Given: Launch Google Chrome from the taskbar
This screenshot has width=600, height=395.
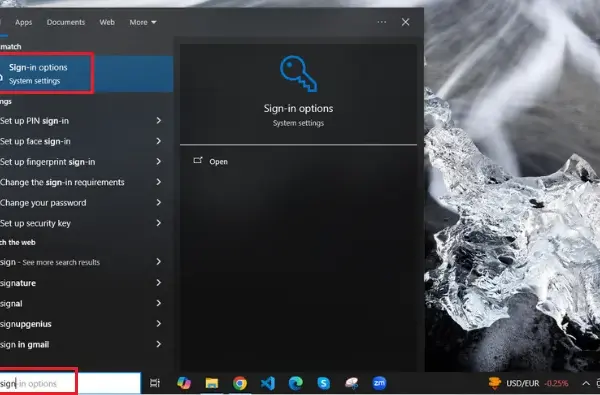Looking at the screenshot, I should (240, 383).
